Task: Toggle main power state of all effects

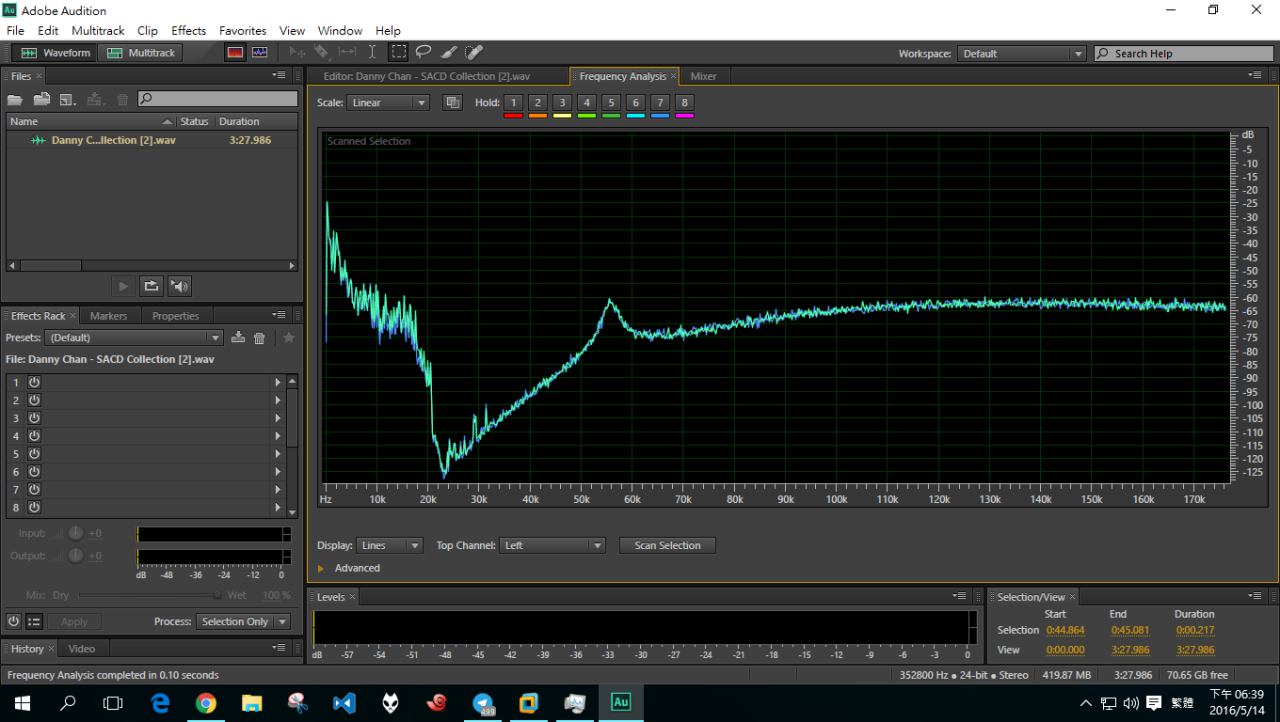Action: pos(14,621)
